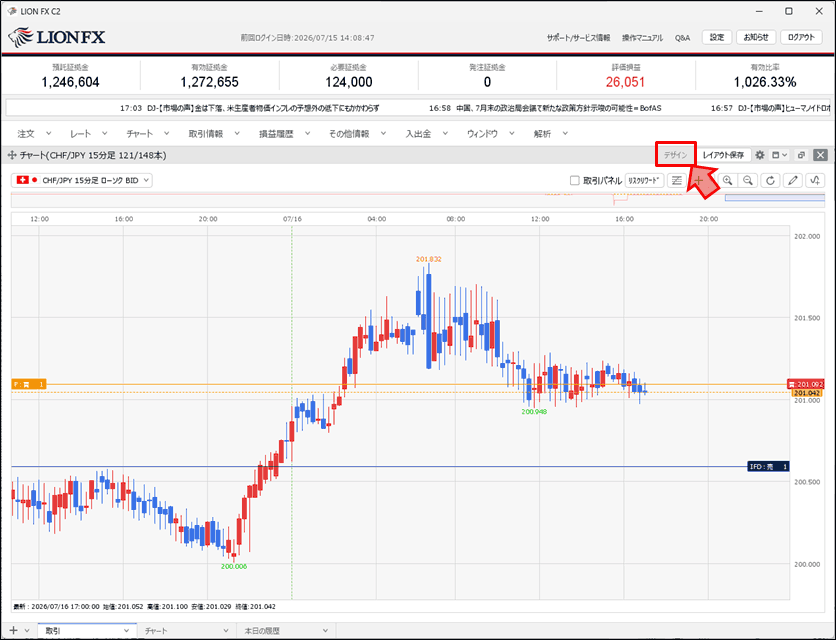Open dropdown arrow beside bottom plus icon
This screenshot has height=640, width=836.
click(x=27, y=630)
